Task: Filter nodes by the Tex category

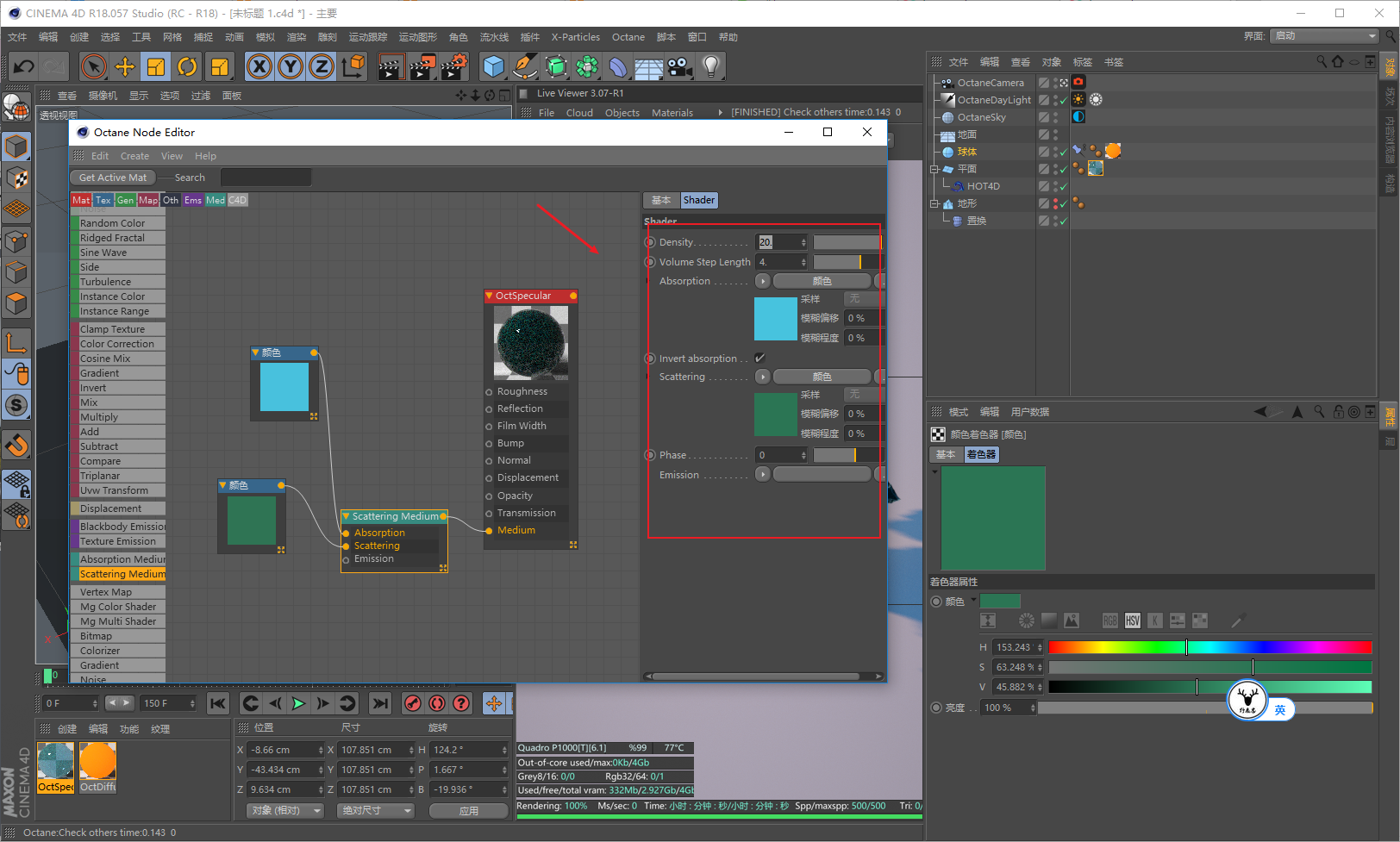Action: click(x=103, y=200)
